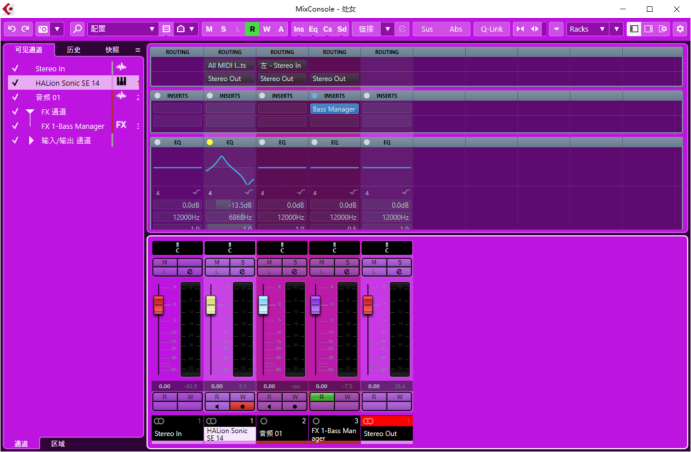Switch to the 区域 tab at bottom
This screenshot has height=452, width=691.
59,443
